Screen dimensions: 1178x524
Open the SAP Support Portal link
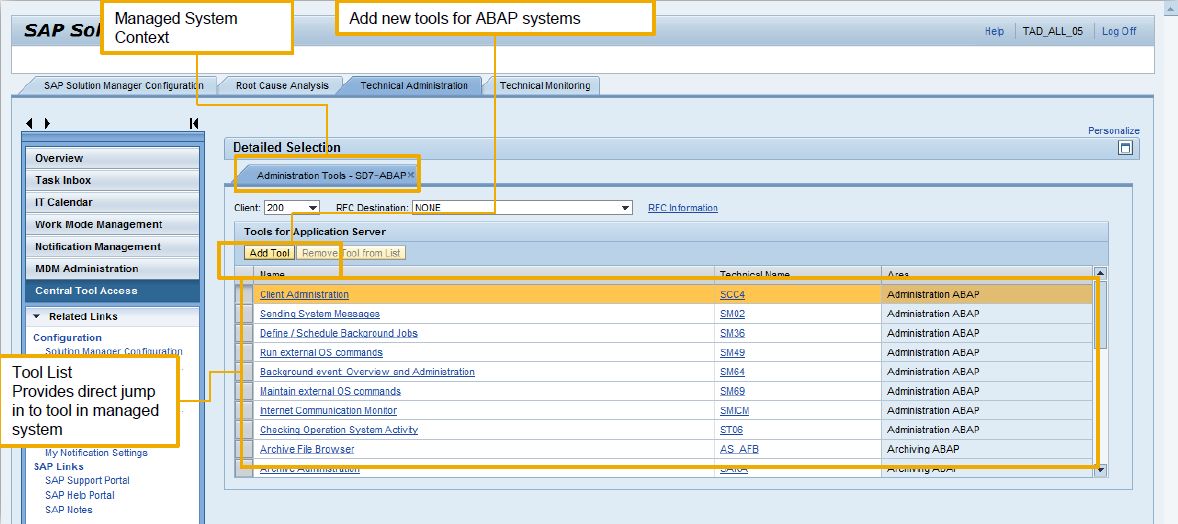pyautogui.click(x=87, y=480)
